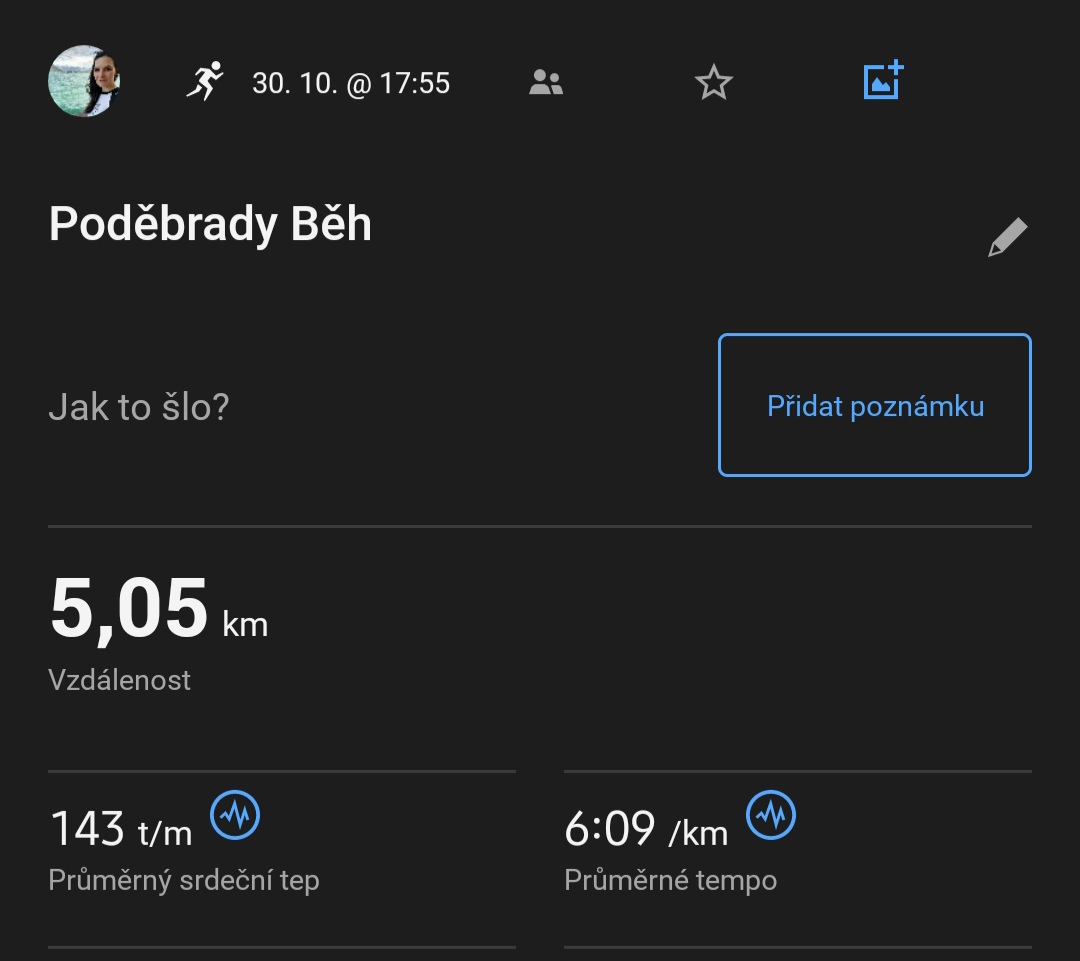The height and width of the screenshot is (961, 1080).
Task: Tap the t/m unit beside heart rate
Action: click(164, 832)
